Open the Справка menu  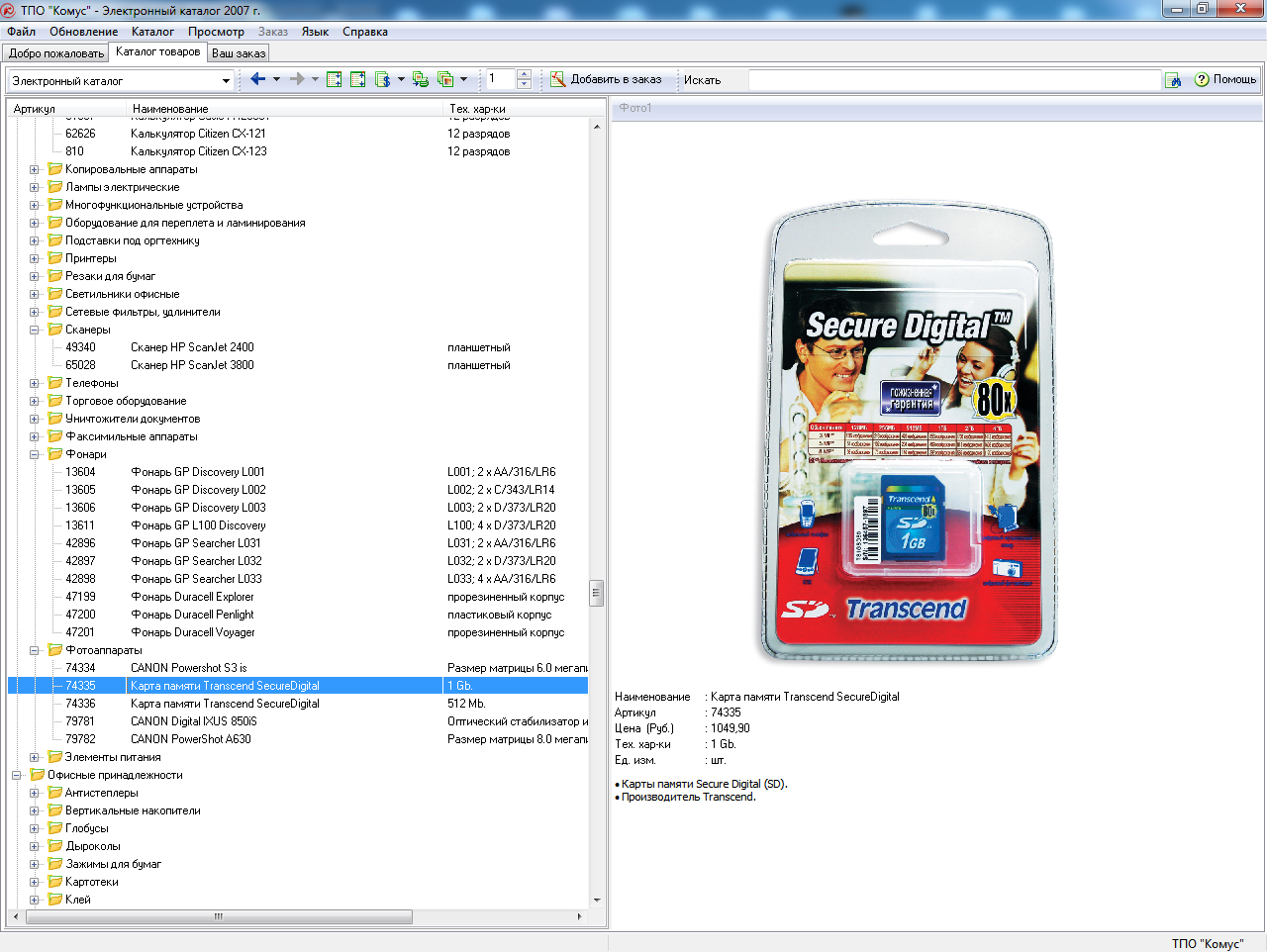[365, 32]
